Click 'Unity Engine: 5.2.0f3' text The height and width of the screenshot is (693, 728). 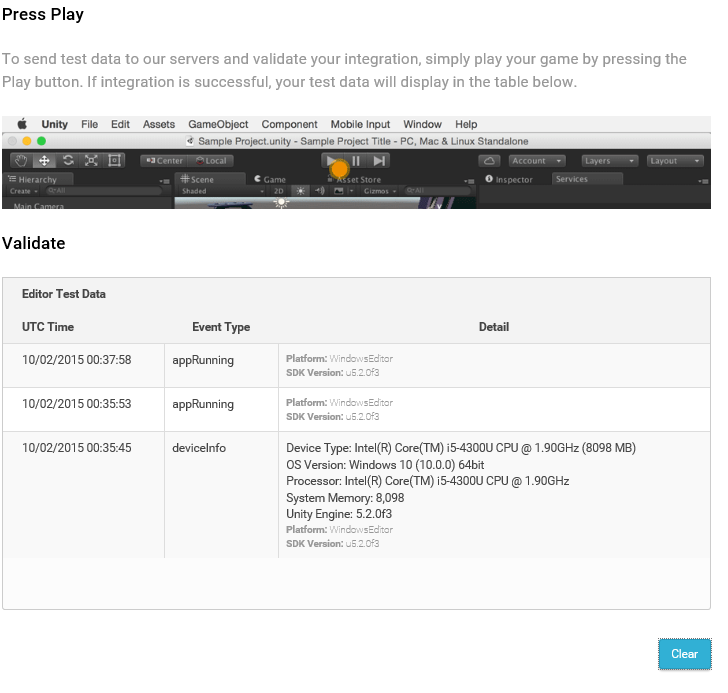click(339, 514)
